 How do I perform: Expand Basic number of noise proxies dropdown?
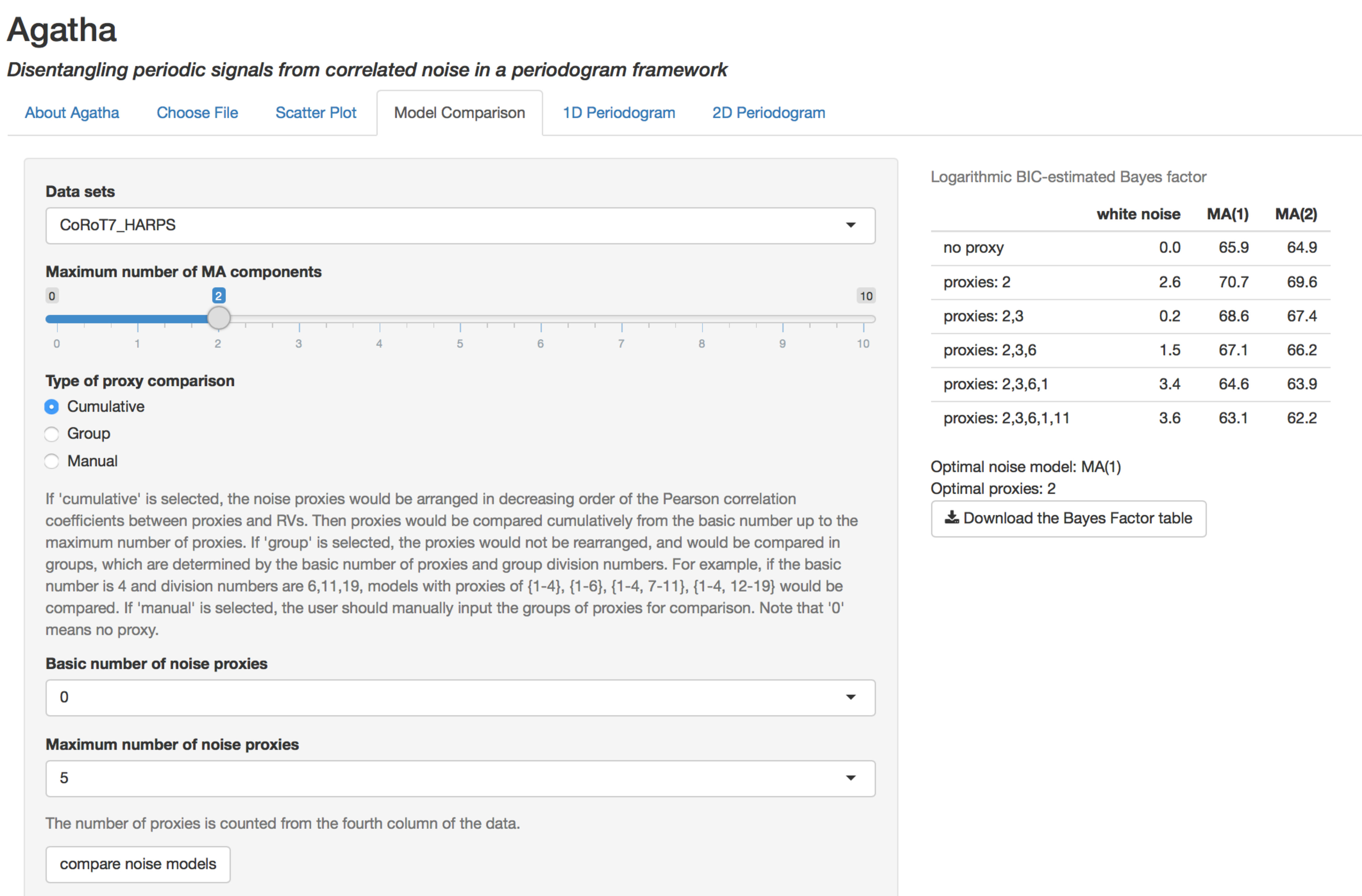tap(460, 697)
